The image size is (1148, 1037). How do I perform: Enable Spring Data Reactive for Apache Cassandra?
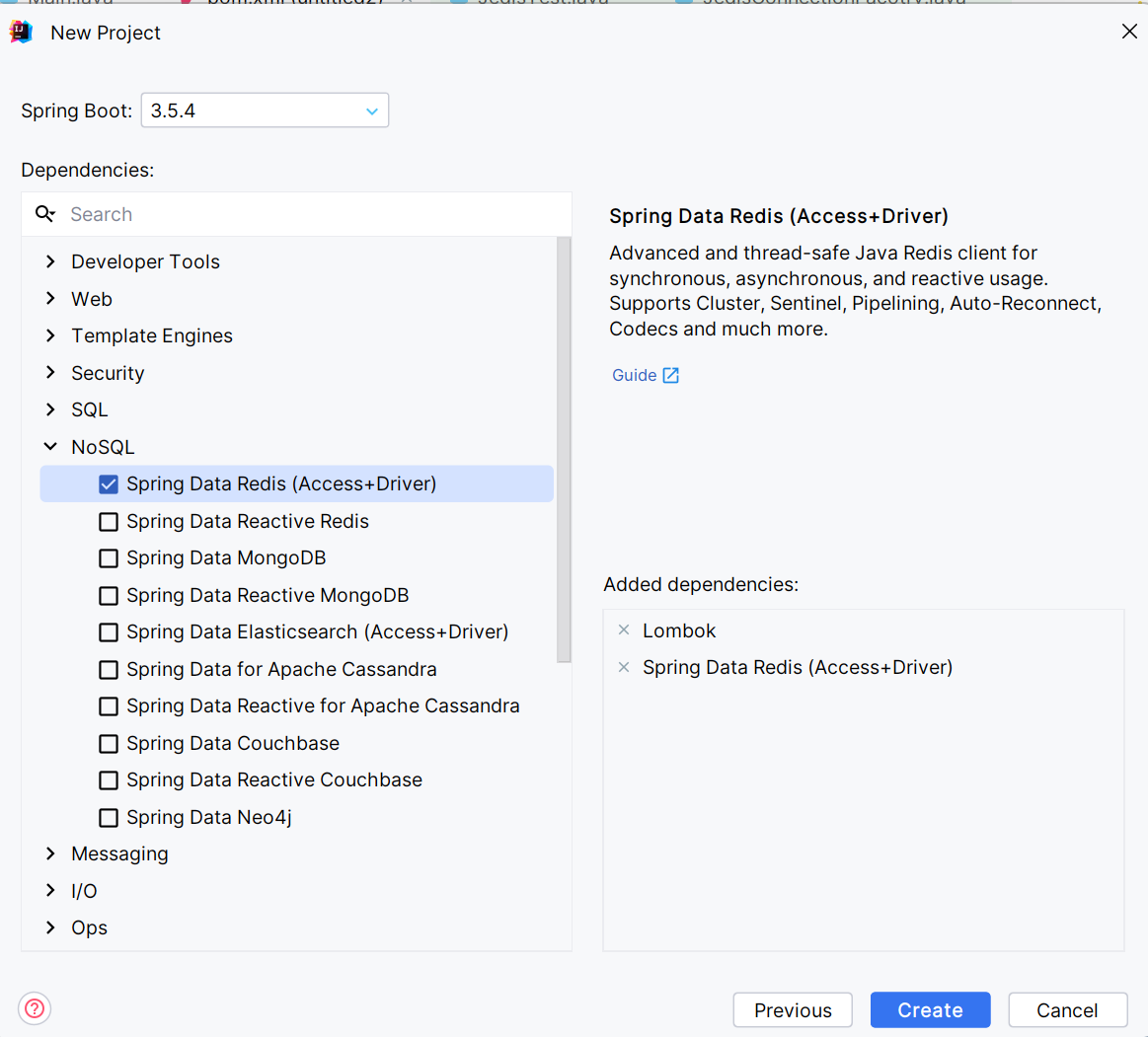(x=109, y=706)
